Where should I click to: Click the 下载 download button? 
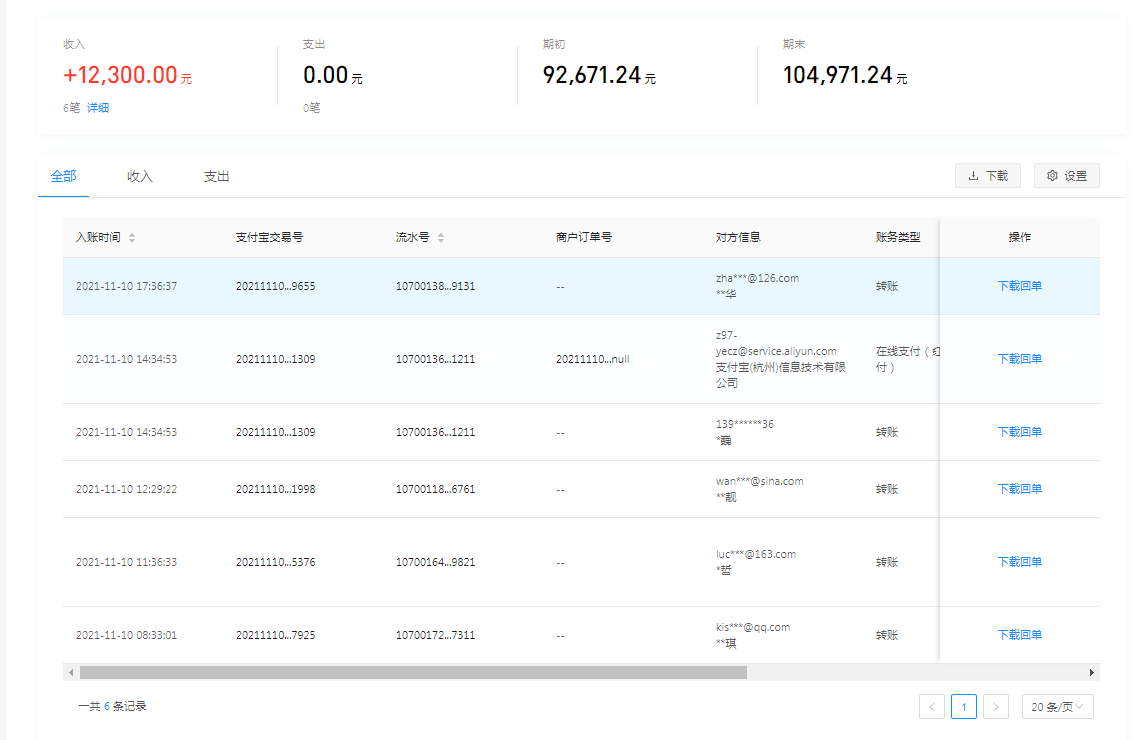point(986,176)
